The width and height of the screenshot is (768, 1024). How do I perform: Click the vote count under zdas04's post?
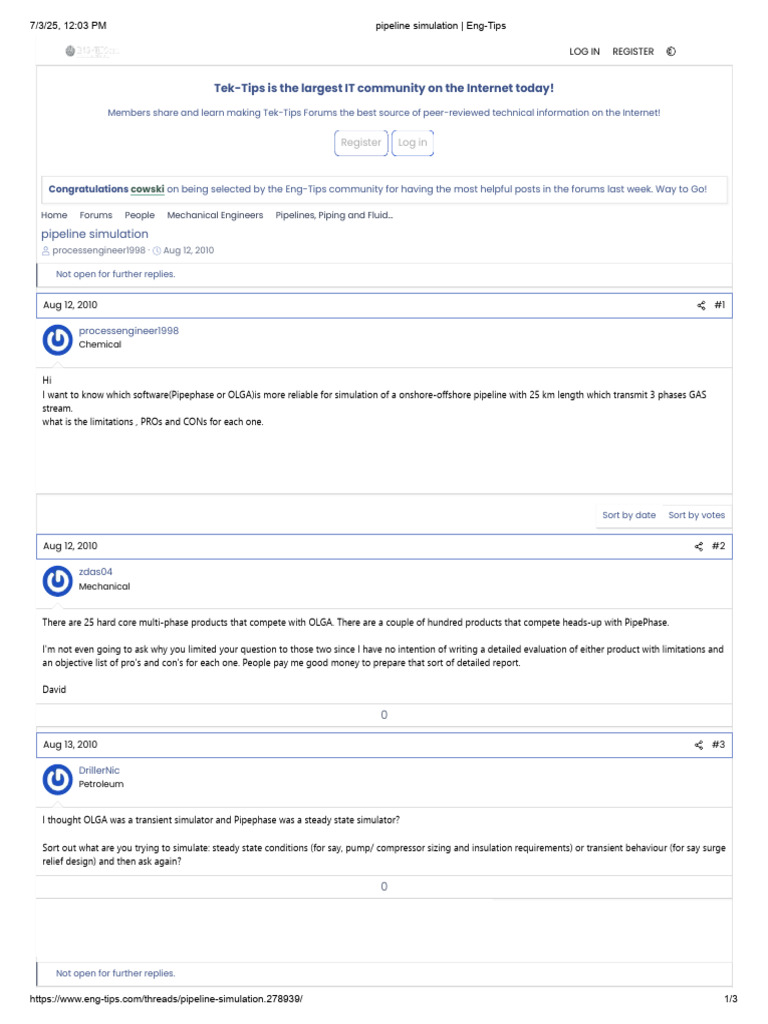pos(384,715)
